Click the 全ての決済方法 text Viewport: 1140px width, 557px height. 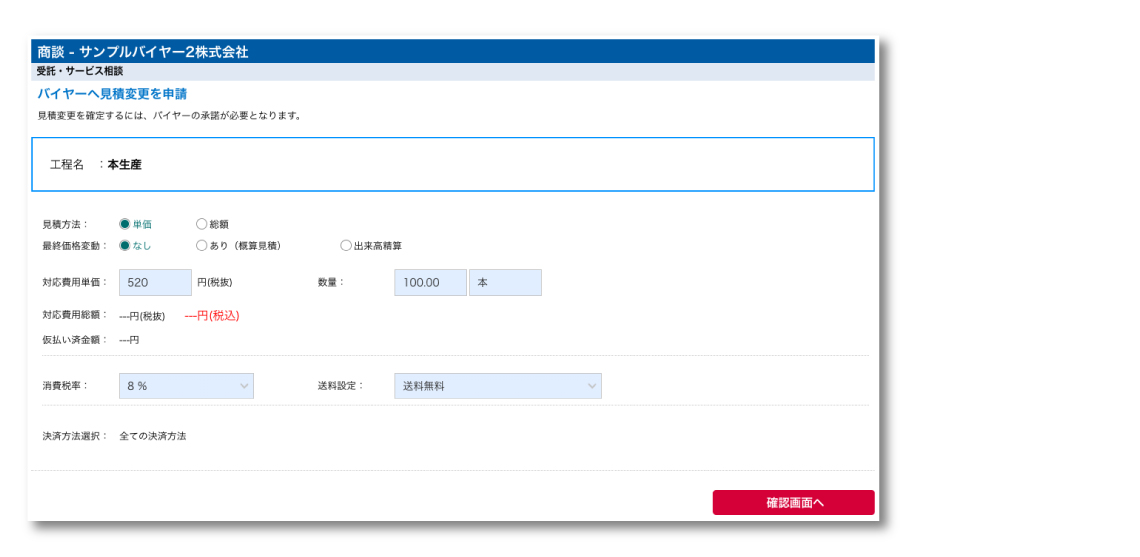[152, 437]
